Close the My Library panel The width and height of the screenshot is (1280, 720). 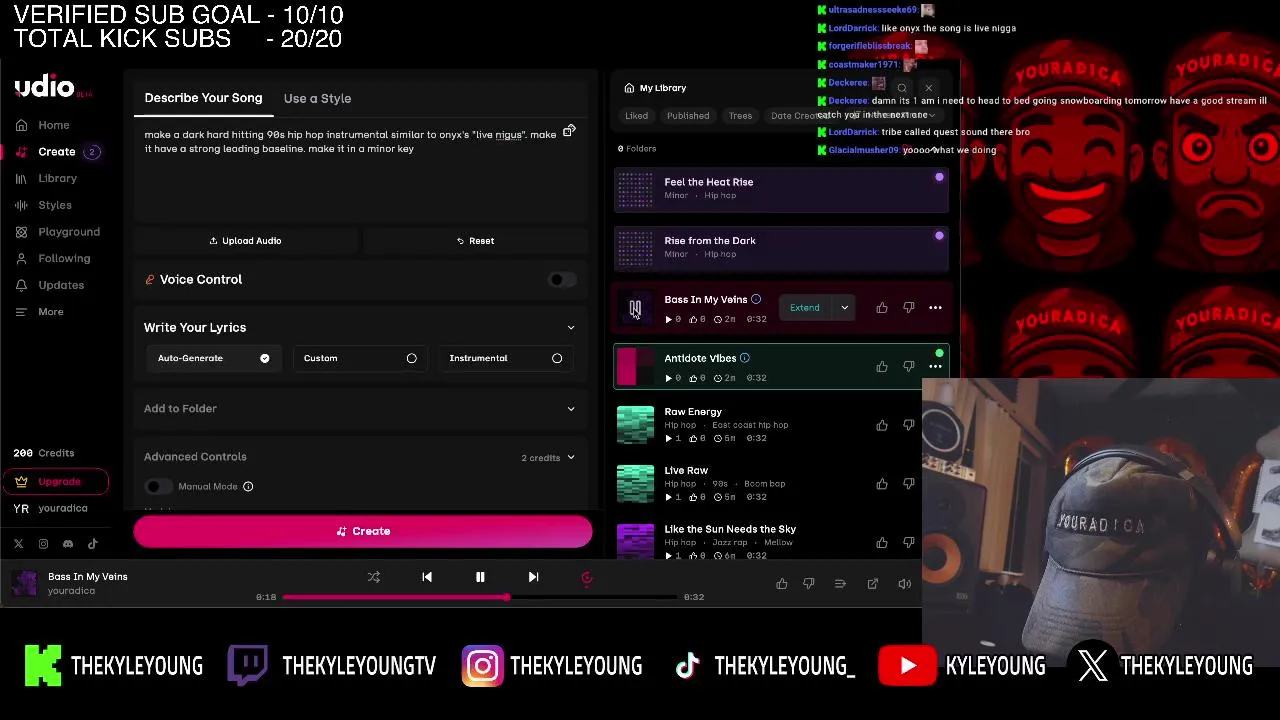point(928,88)
